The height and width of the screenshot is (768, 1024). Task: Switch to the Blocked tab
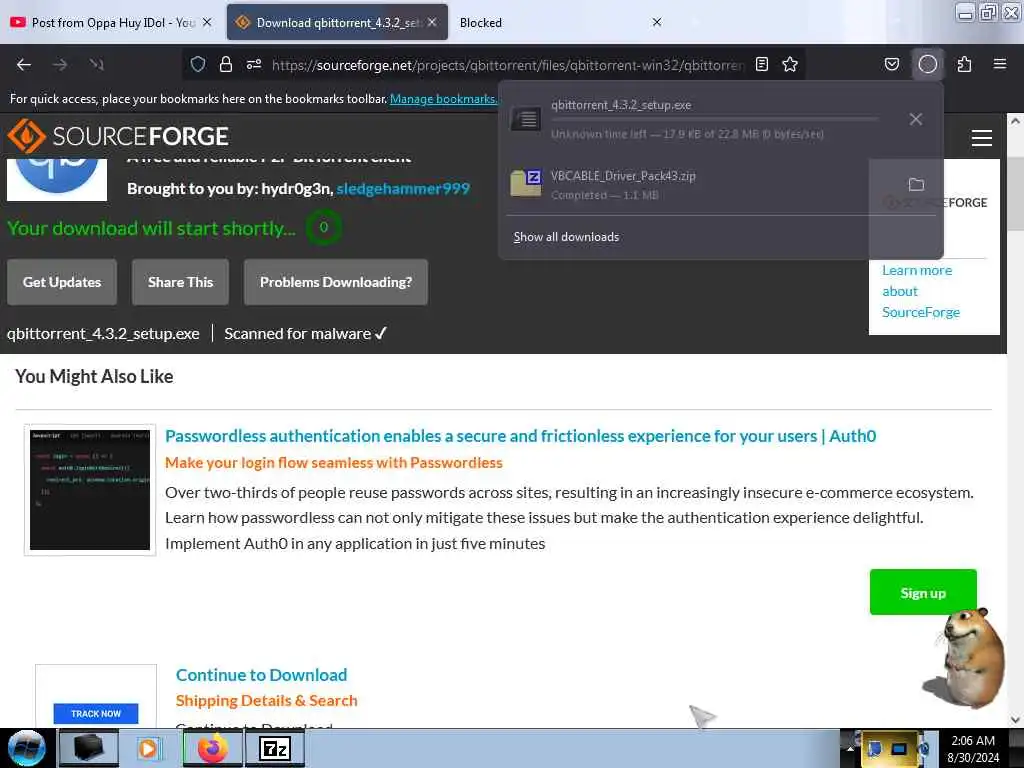[562, 22]
